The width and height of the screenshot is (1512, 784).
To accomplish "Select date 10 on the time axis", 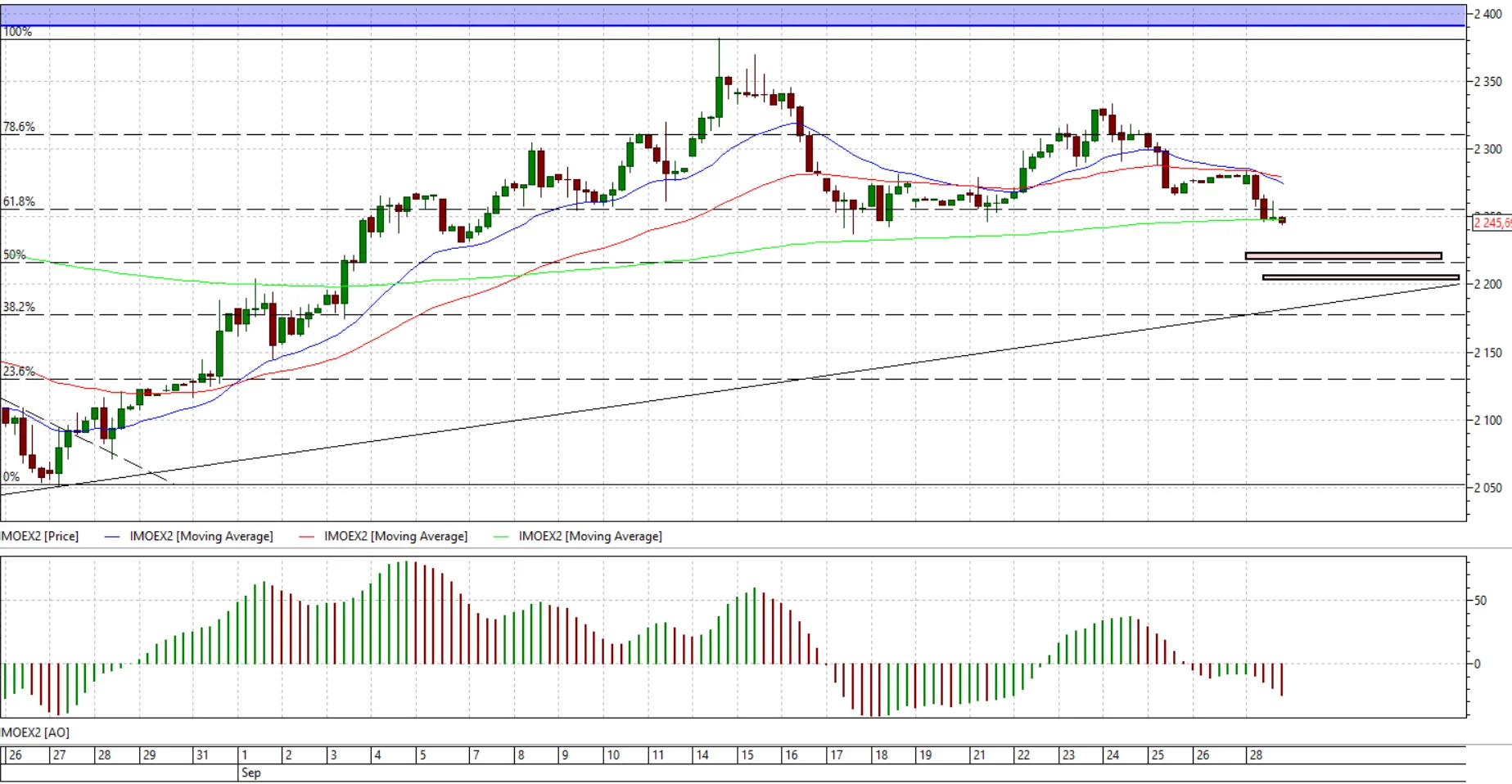I will (613, 755).
